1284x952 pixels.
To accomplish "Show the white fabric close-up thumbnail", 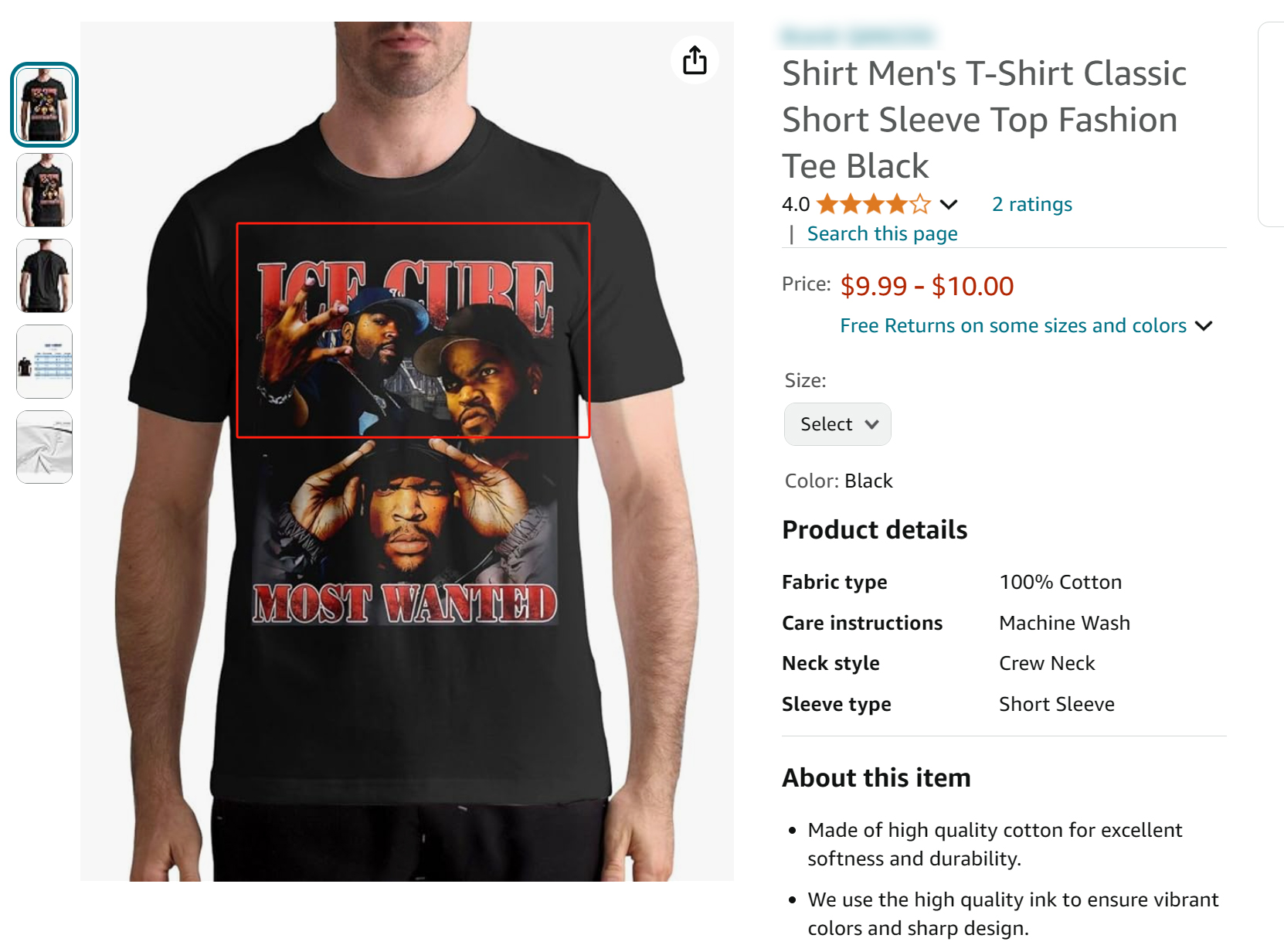I will (44, 447).
